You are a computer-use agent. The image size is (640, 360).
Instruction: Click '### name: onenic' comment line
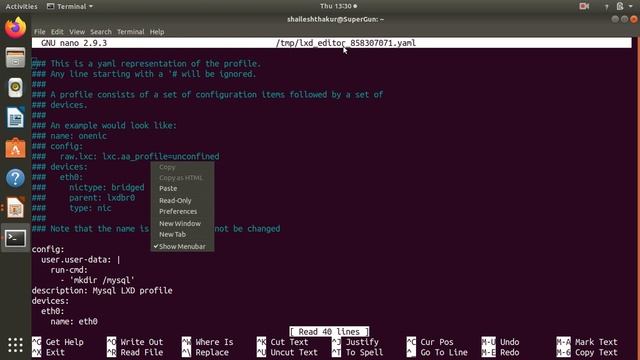point(69,136)
